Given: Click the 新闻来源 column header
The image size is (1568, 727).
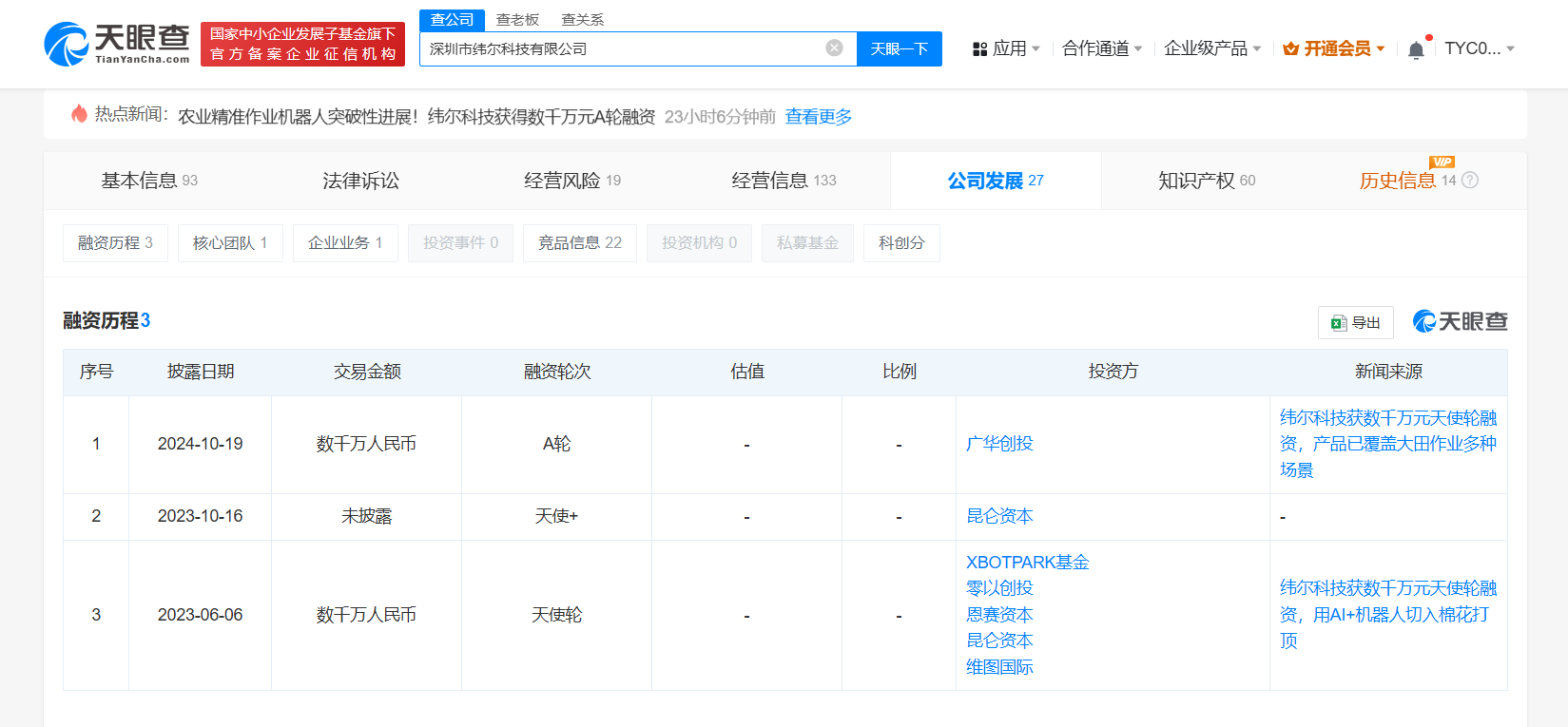Looking at the screenshot, I should tap(1389, 372).
